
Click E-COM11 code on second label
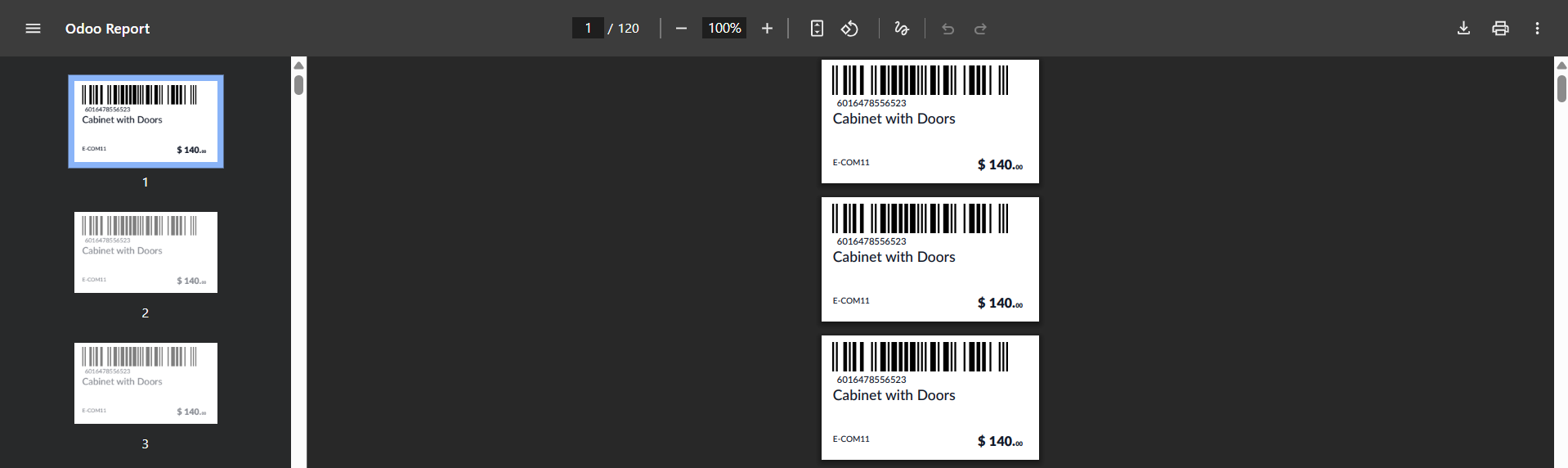851,301
